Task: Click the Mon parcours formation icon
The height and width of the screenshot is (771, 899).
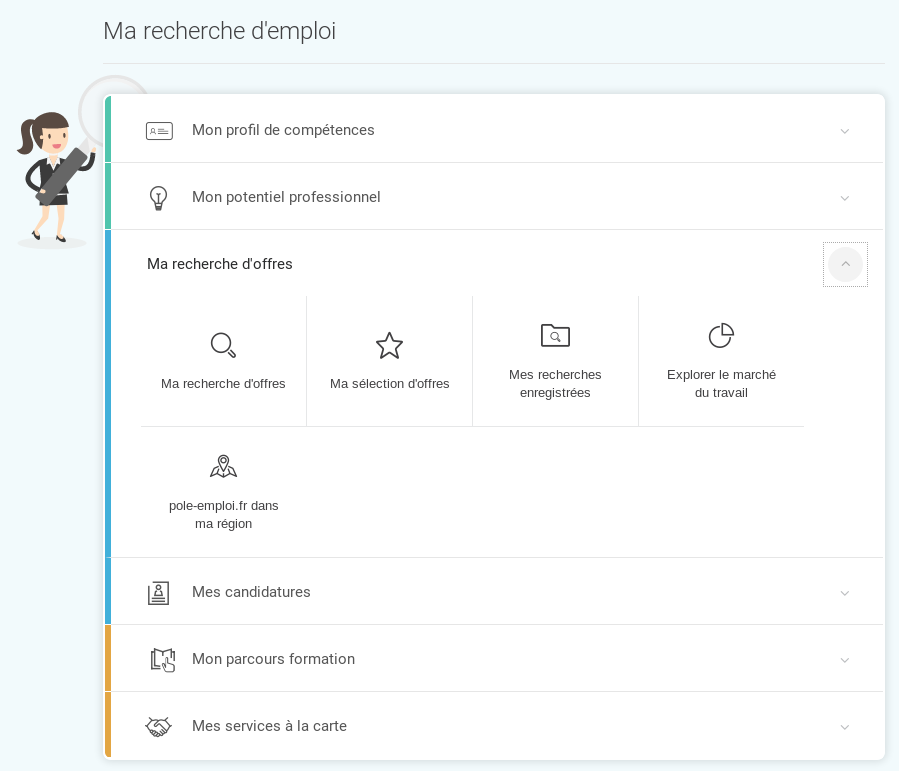Action: pos(162,660)
